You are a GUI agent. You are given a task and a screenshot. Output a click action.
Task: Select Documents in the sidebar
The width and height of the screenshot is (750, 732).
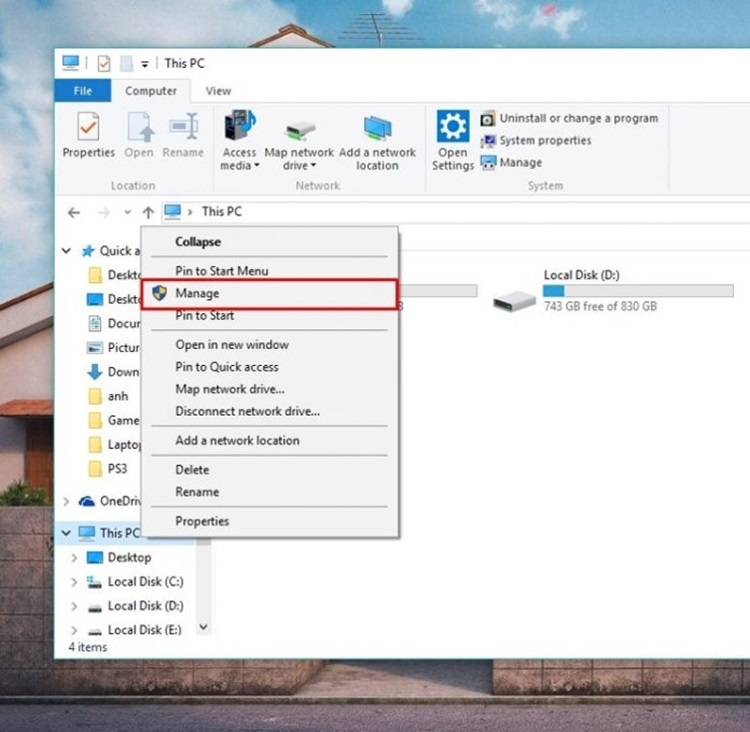(114, 323)
